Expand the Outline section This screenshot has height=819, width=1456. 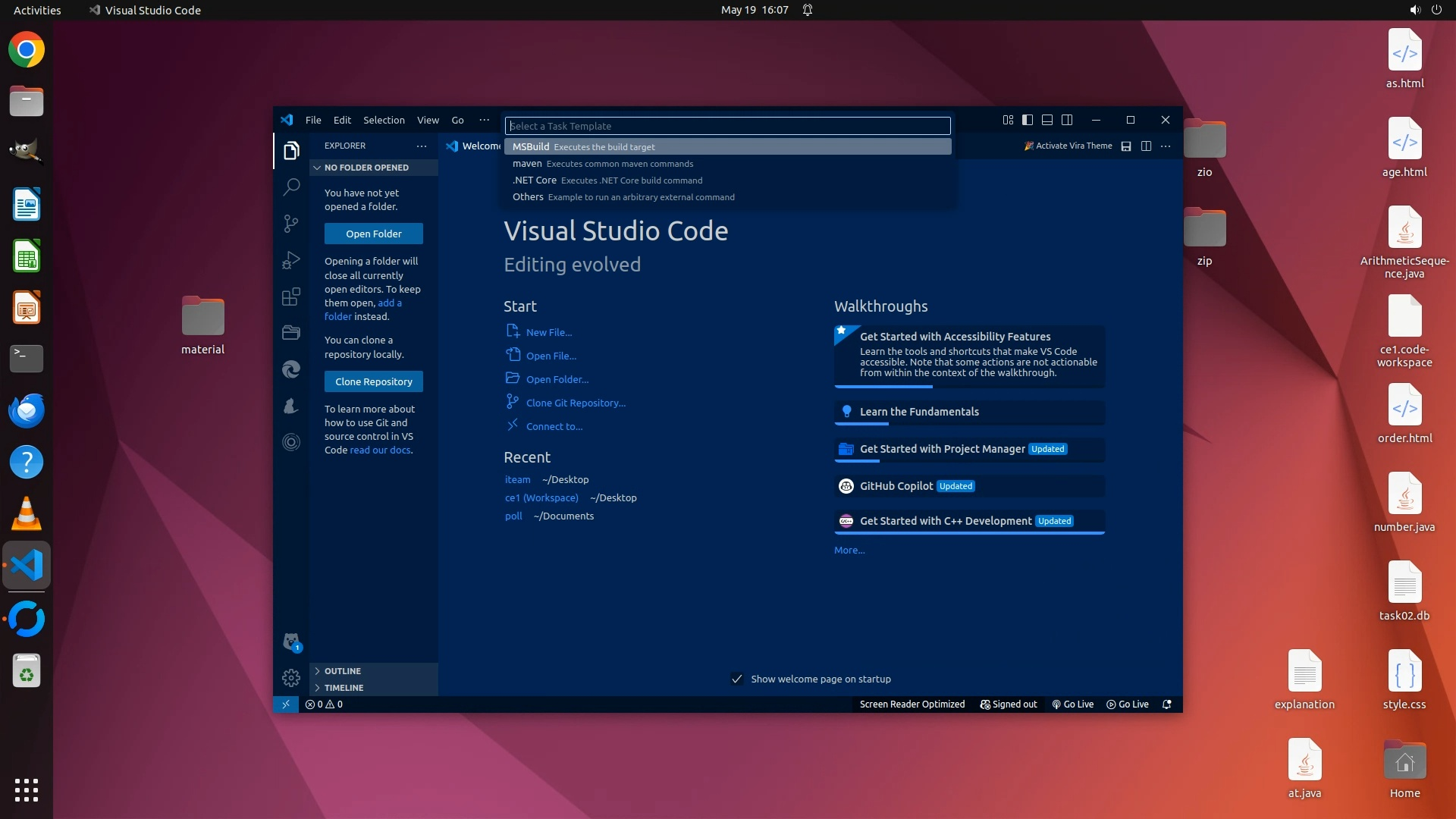(343, 671)
